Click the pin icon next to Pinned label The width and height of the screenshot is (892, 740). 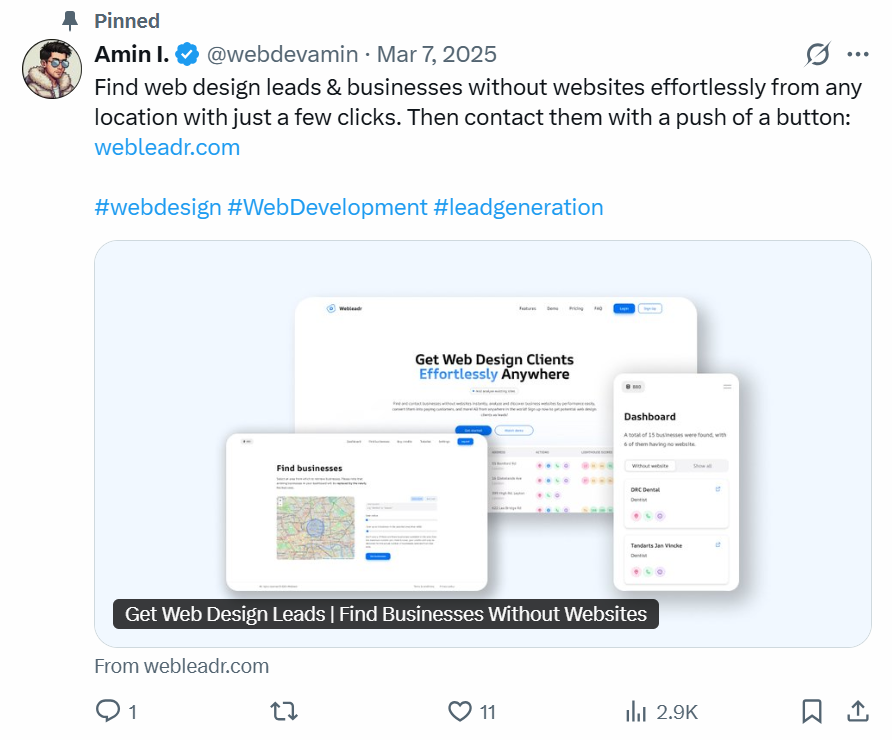pyautogui.click(x=68, y=19)
